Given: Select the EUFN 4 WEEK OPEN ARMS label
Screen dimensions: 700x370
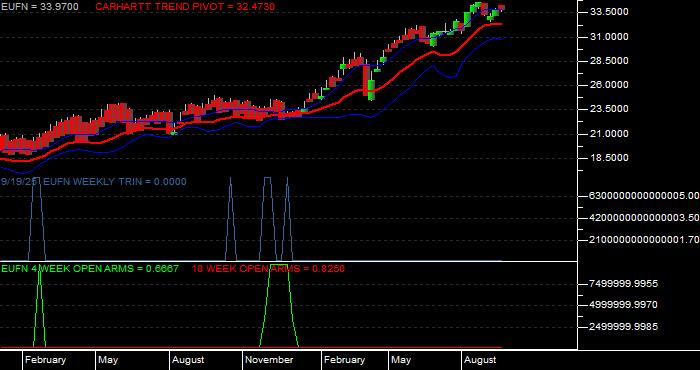Looking at the screenshot, I should [x=90, y=269].
